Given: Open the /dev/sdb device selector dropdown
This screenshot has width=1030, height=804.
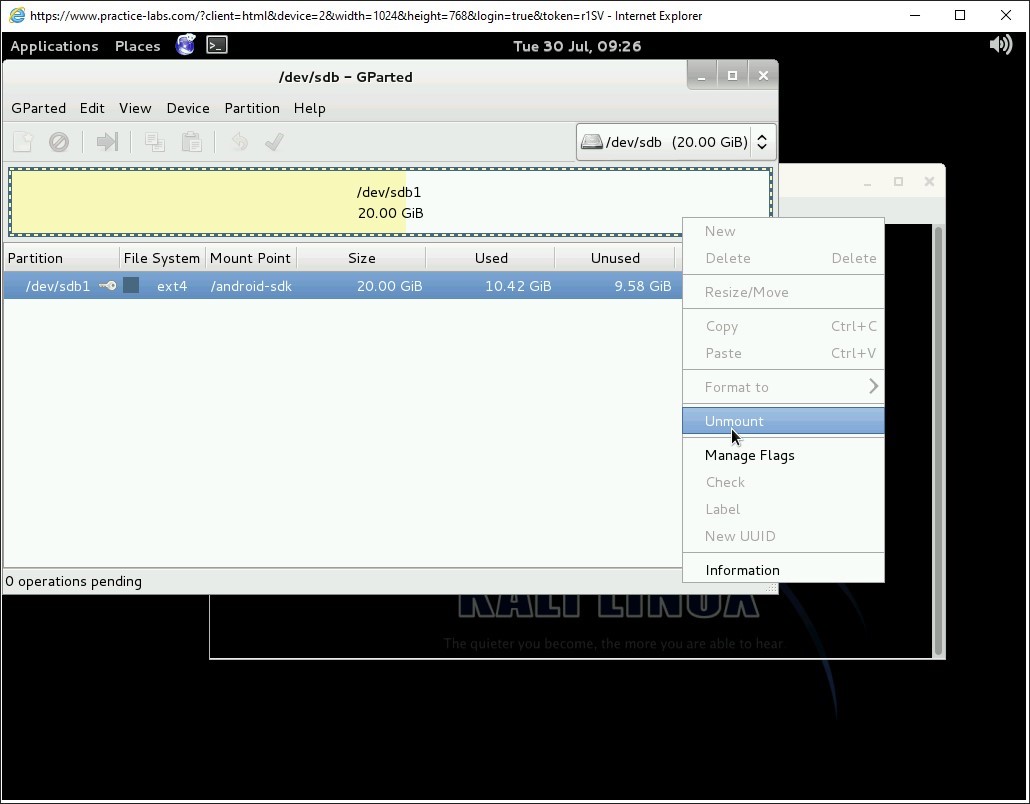Looking at the screenshot, I should pos(676,142).
